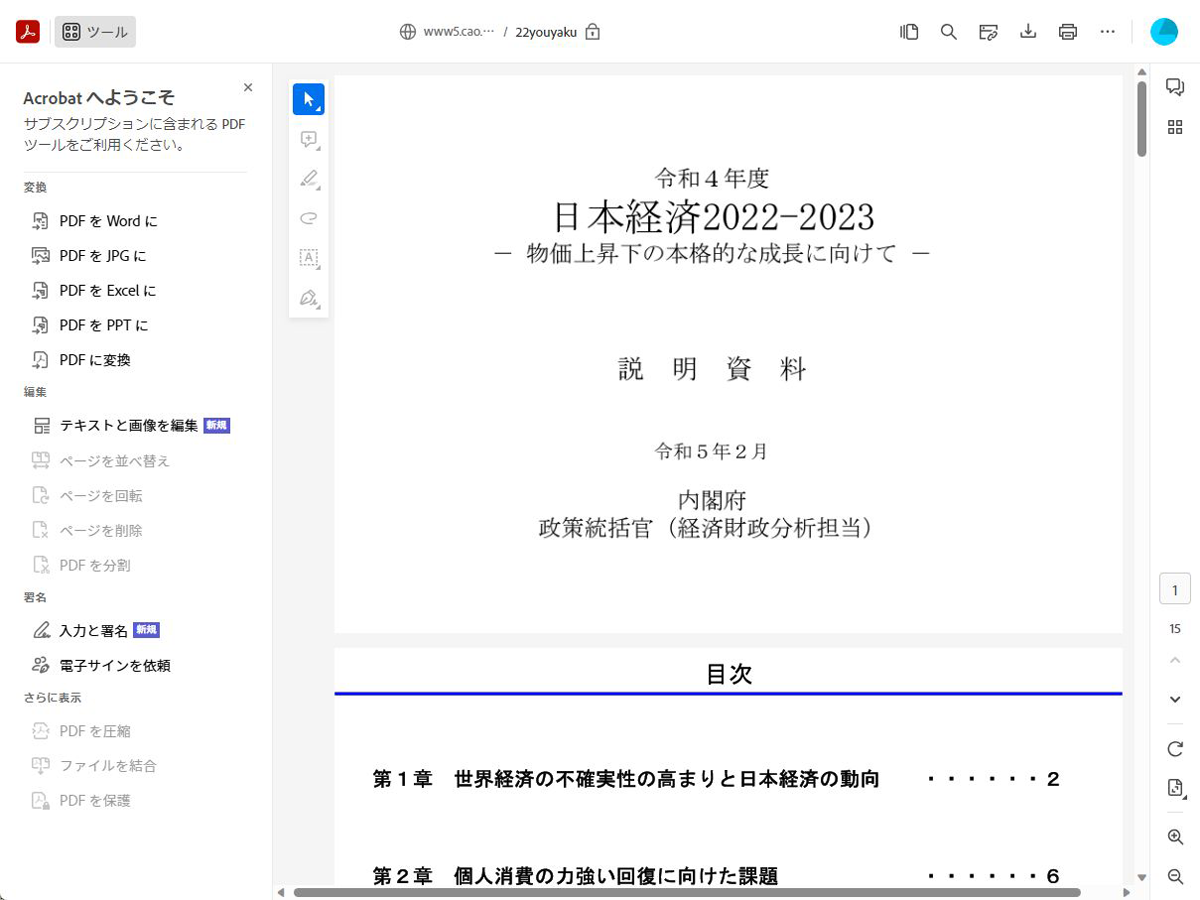Select the text box tool
Viewport: 1200px width, 900px height.
[308, 258]
